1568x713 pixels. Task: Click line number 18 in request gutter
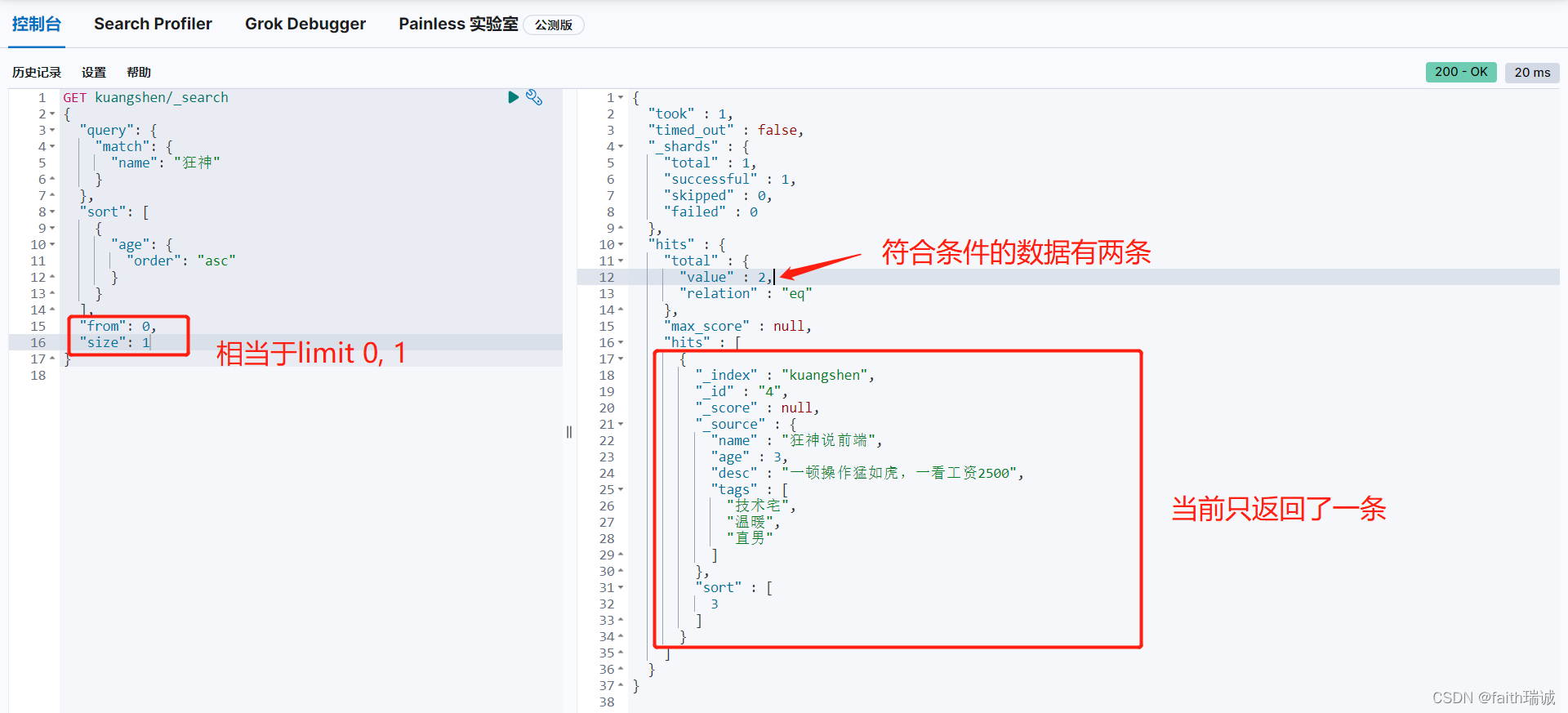pyautogui.click(x=38, y=375)
